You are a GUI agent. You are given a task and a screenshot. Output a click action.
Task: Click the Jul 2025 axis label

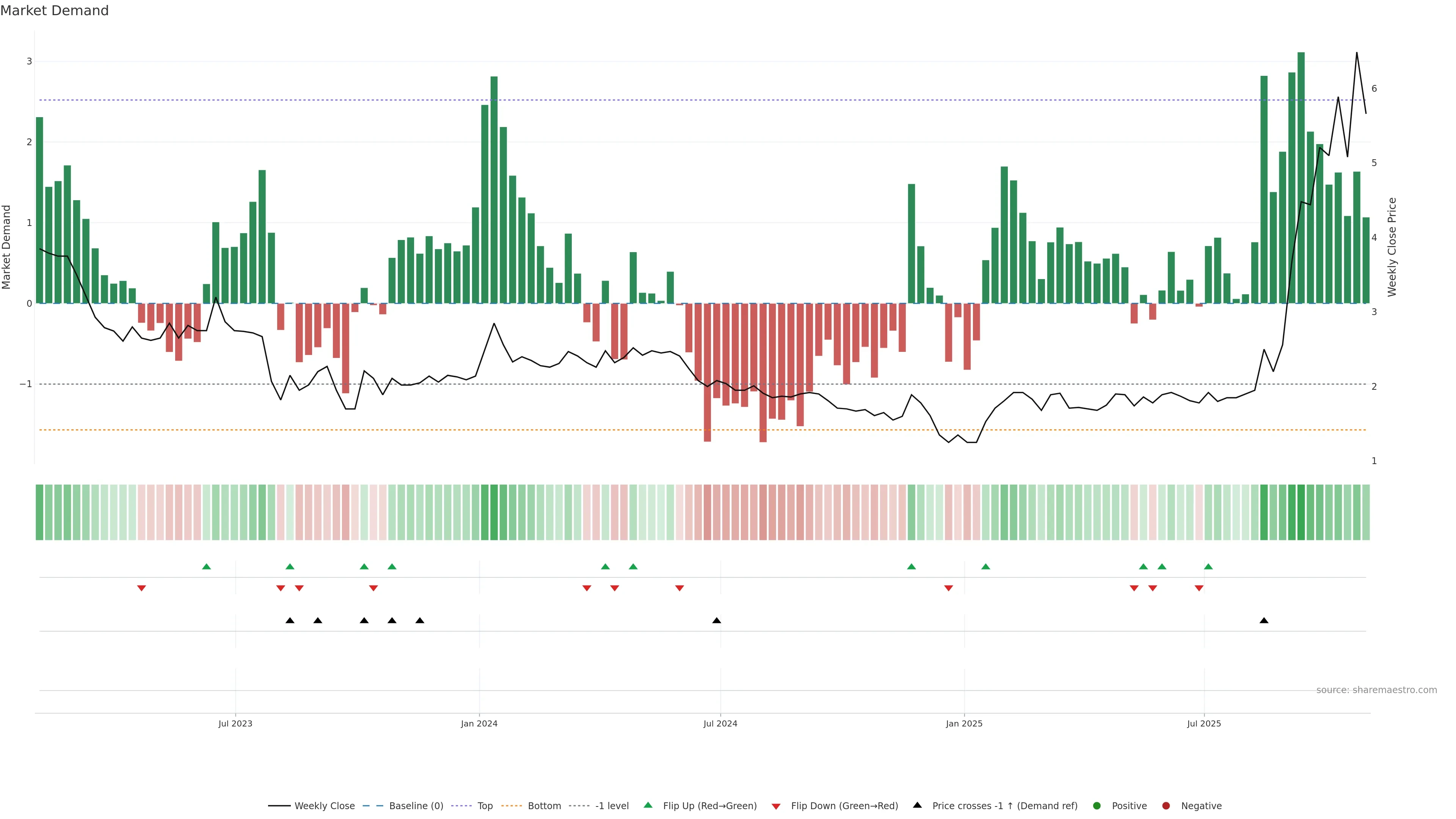[1203, 723]
